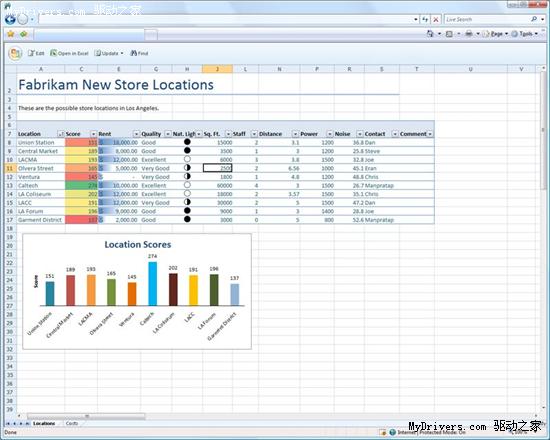Click the Add to Favorites icon
Image resolution: width=550 pixels, height=440 pixels.
23,34
